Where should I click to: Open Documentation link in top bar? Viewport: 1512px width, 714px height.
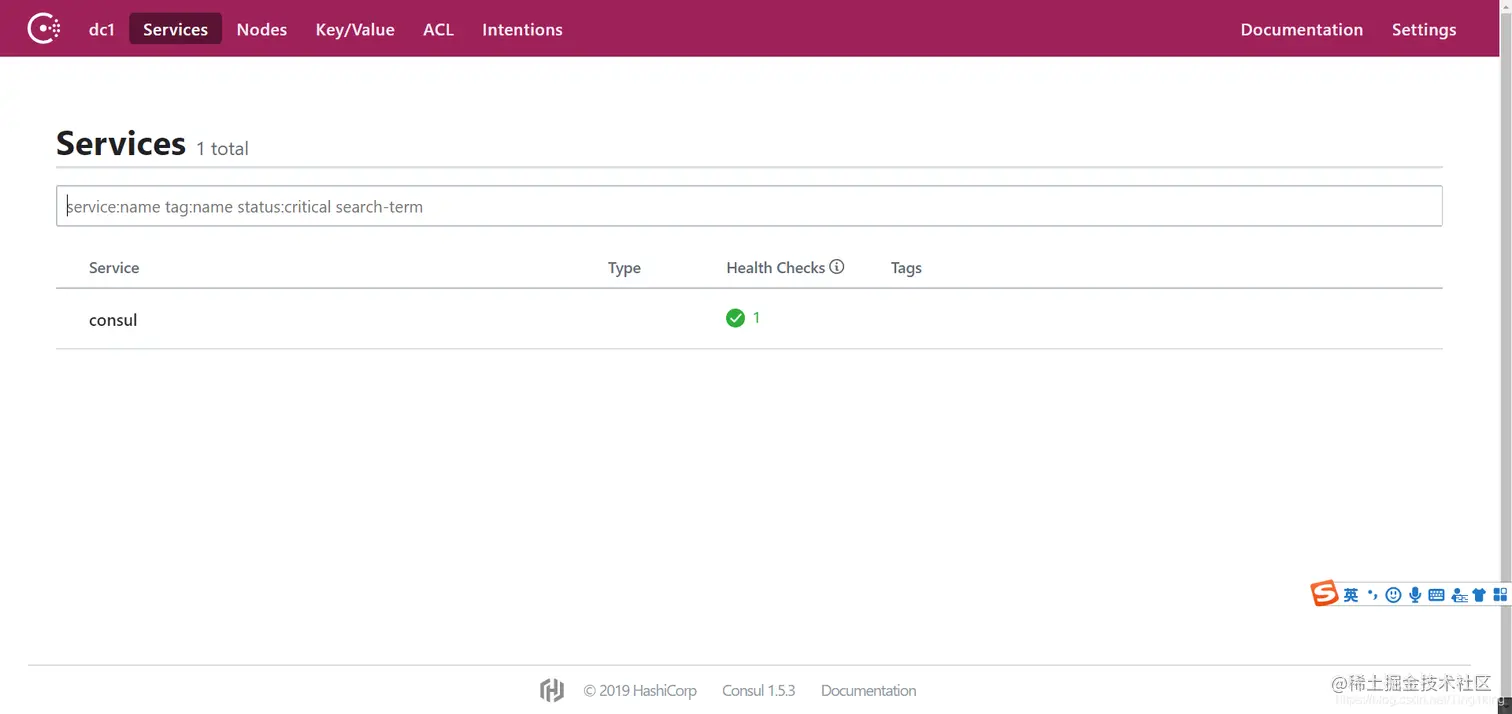click(1301, 29)
